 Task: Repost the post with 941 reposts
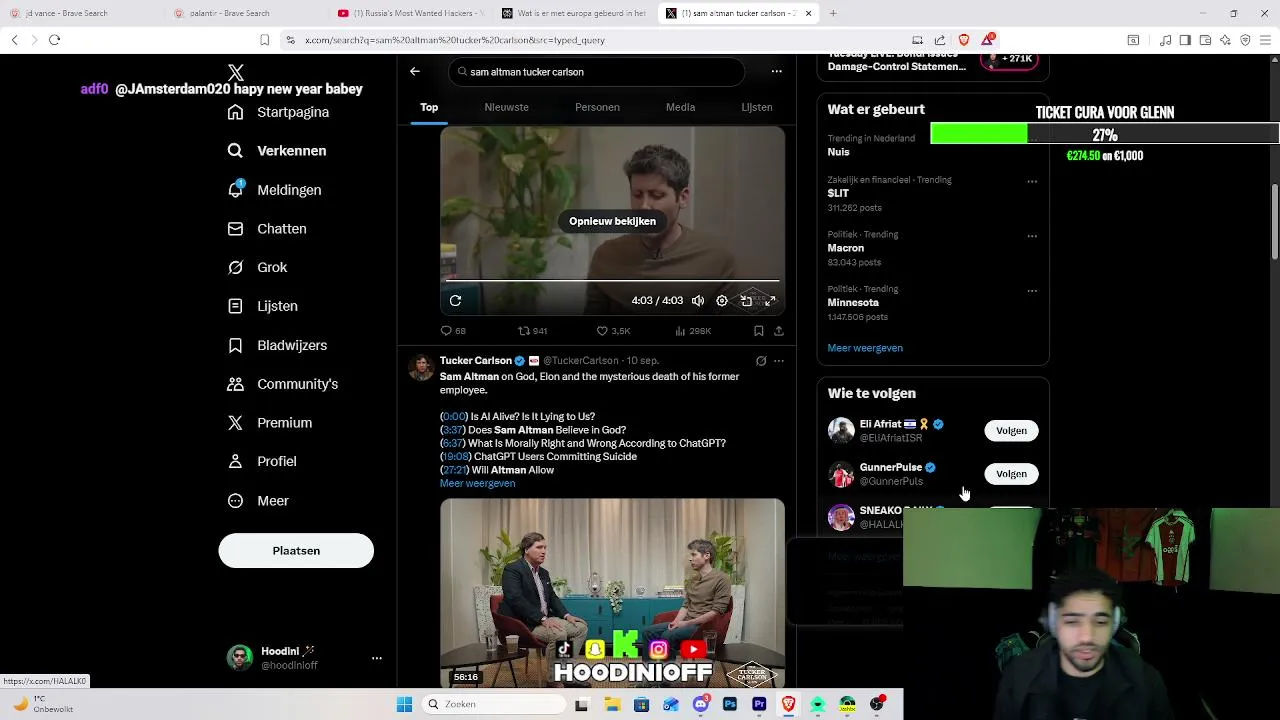point(532,331)
